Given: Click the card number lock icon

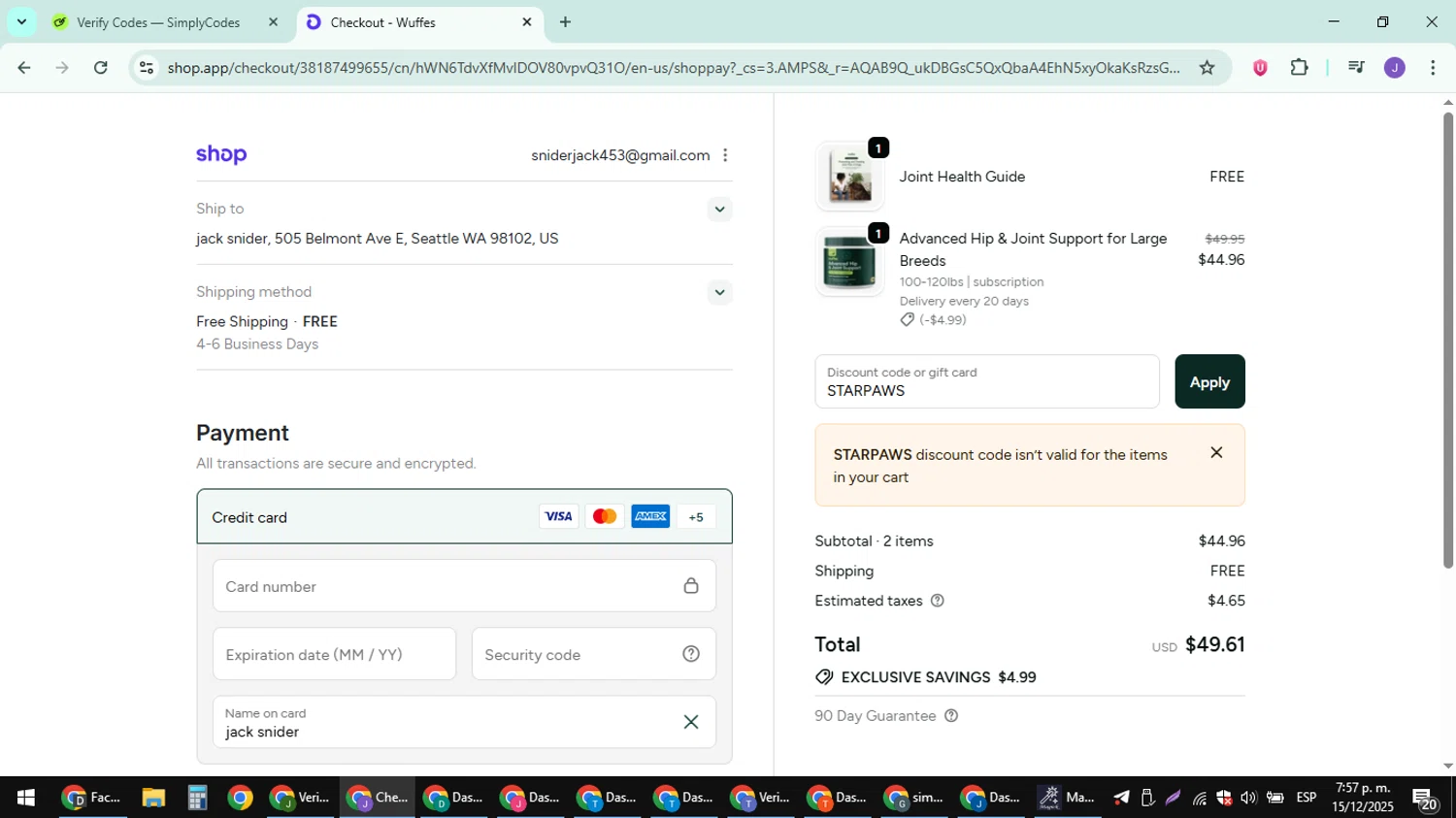Looking at the screenshot, I should [x=691, y=585].
